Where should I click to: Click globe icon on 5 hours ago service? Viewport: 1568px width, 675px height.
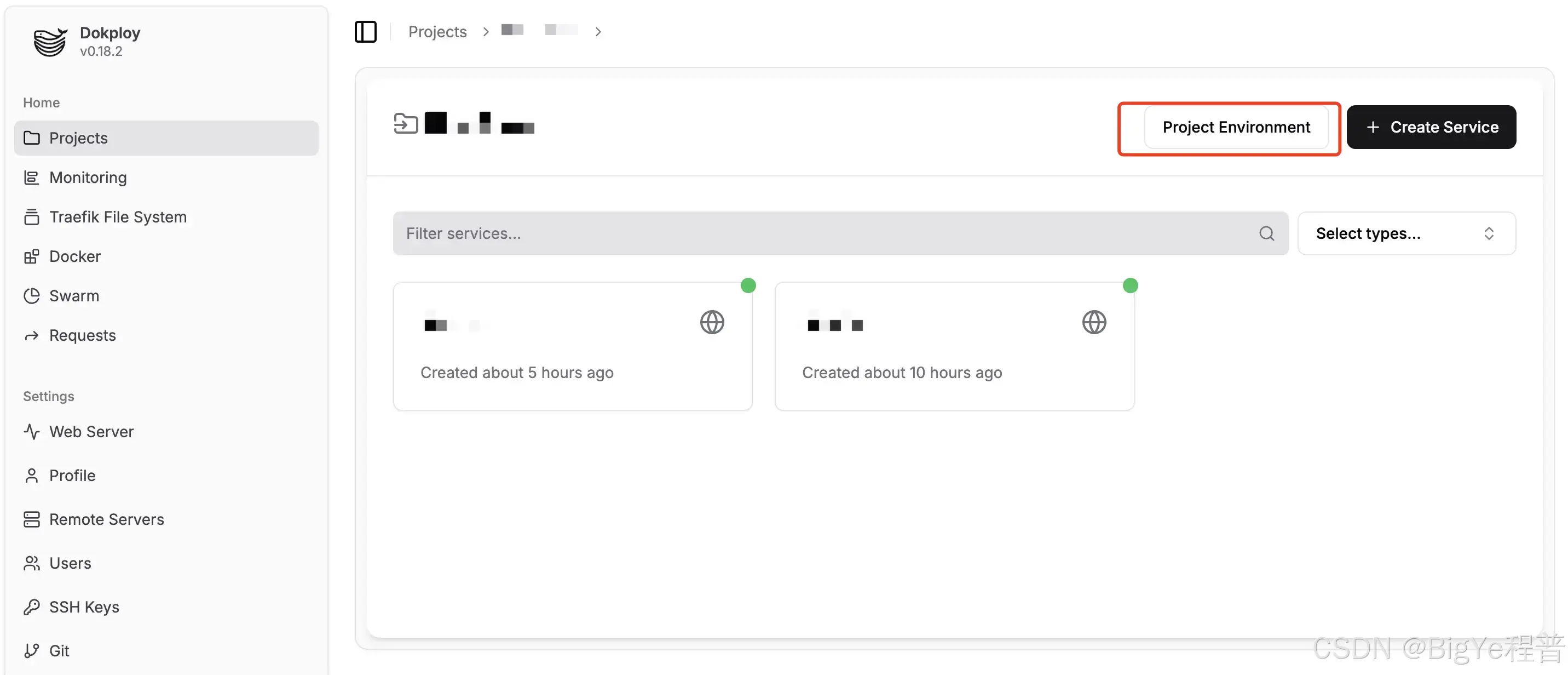(x=712, y=322)
